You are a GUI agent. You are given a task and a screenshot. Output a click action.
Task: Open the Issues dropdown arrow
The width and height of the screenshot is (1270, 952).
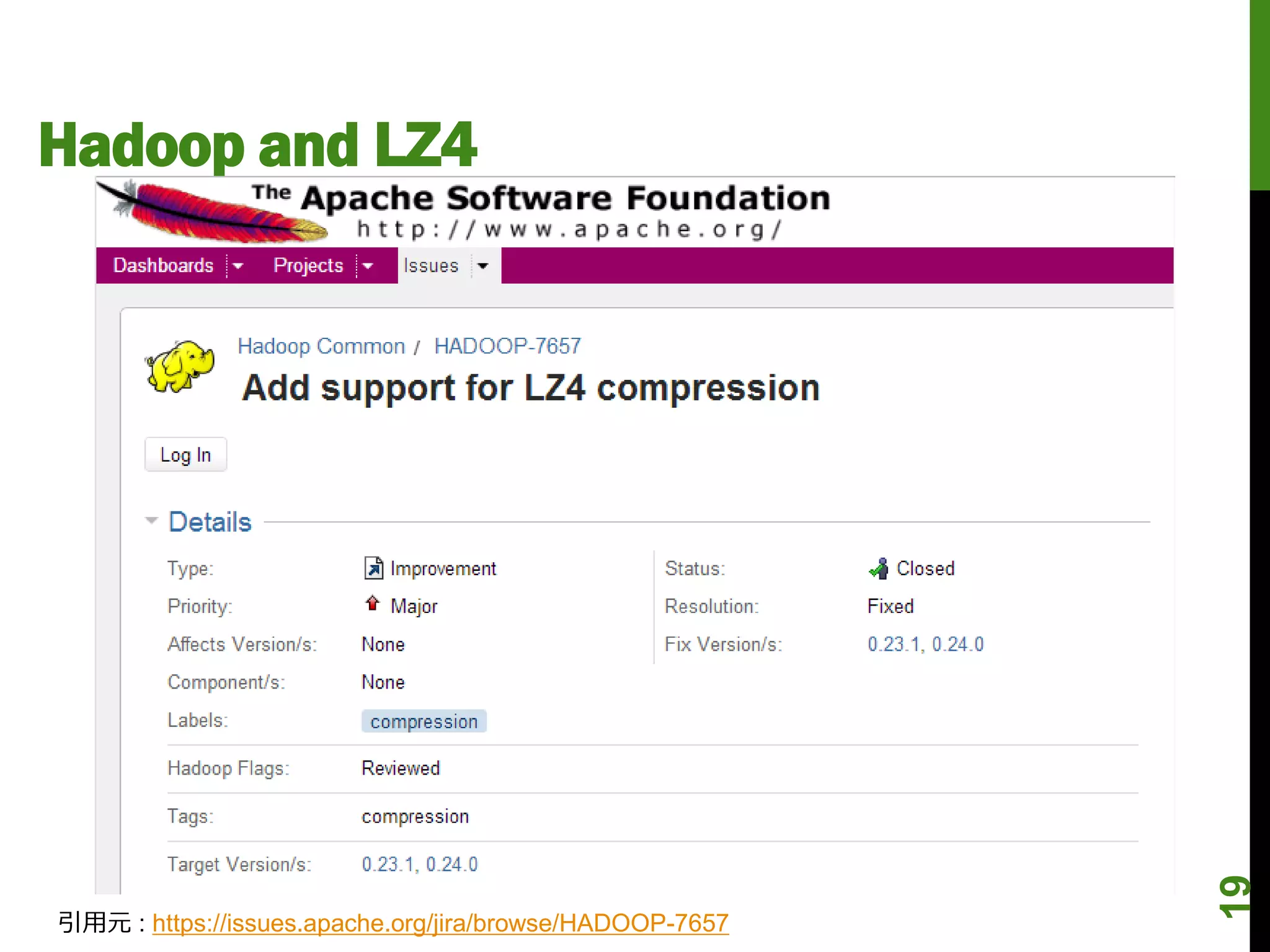pos(483,266)
